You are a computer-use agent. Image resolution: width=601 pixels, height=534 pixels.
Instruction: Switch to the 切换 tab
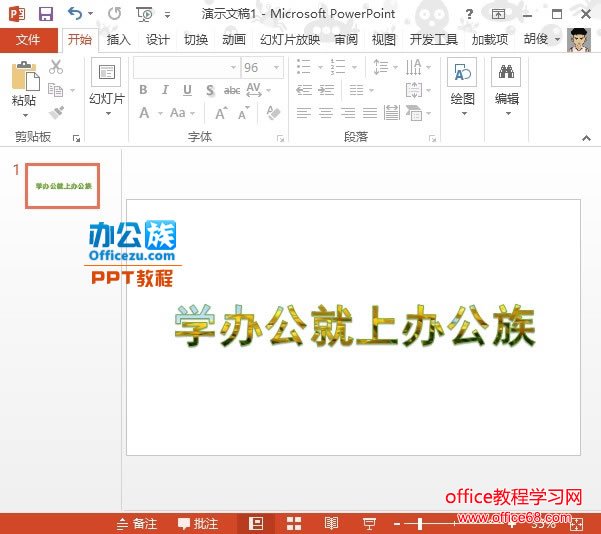pyautogui.click(x=196, y=39)
